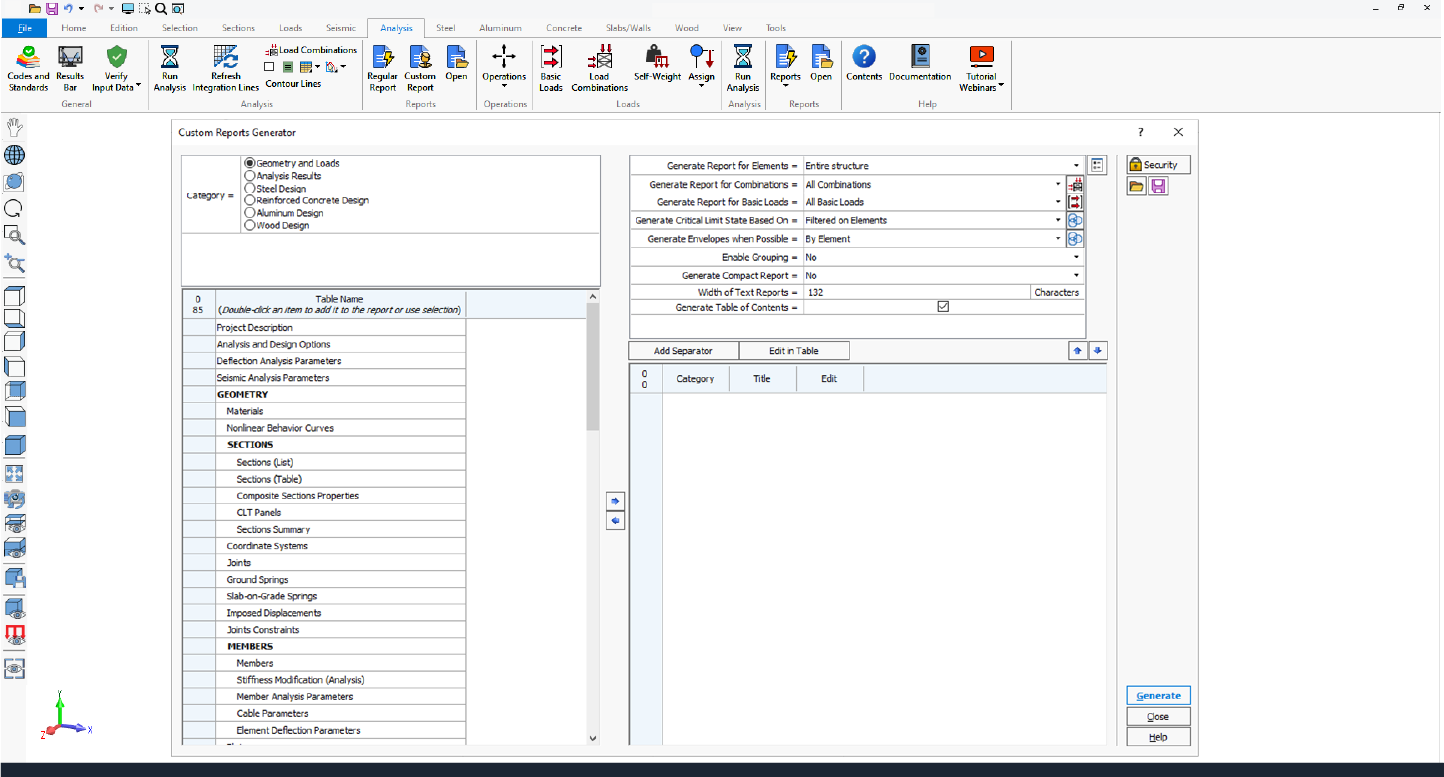The height and width of the screenshot is (777, 1444).
Task: Open the Generate Report for Elements dropdown
Action: click(x=1075, y=165)
